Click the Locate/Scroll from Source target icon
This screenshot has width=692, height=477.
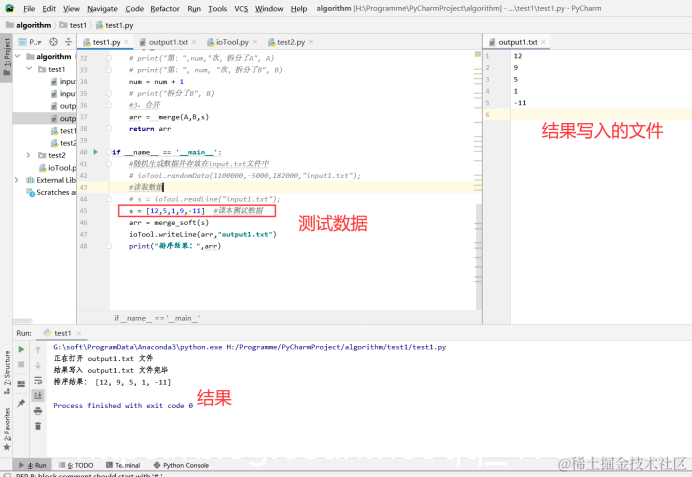click(53, 42)
